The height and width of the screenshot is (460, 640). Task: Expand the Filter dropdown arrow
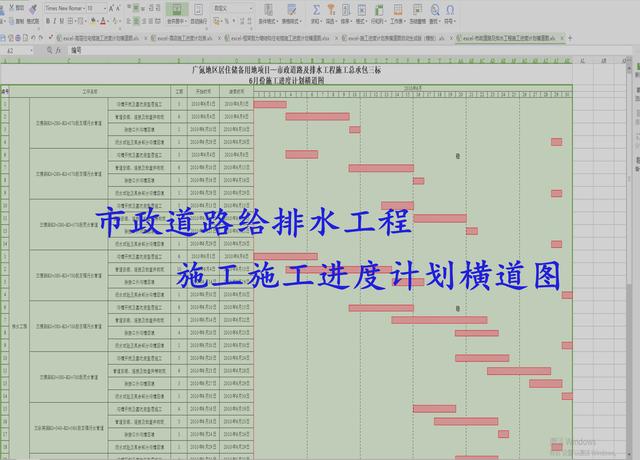point(337,21)
